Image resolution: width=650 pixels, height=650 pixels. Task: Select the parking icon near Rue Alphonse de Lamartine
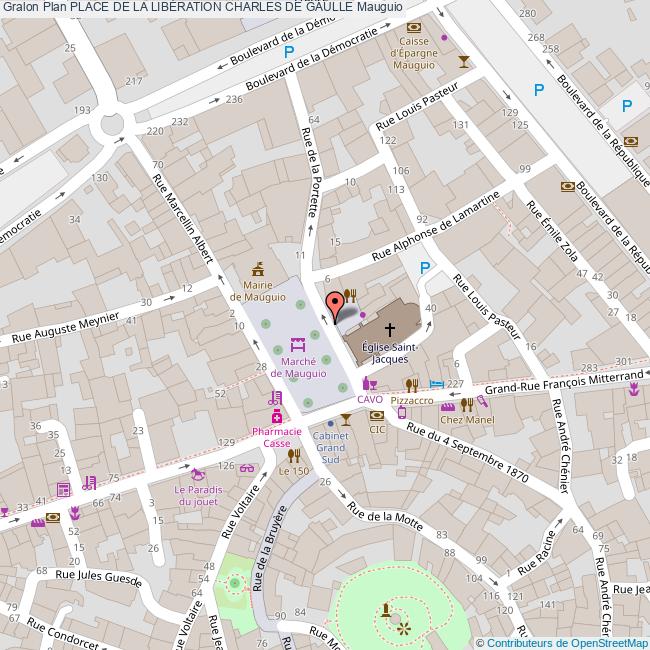pyautogui.click(x=425, y=268)
